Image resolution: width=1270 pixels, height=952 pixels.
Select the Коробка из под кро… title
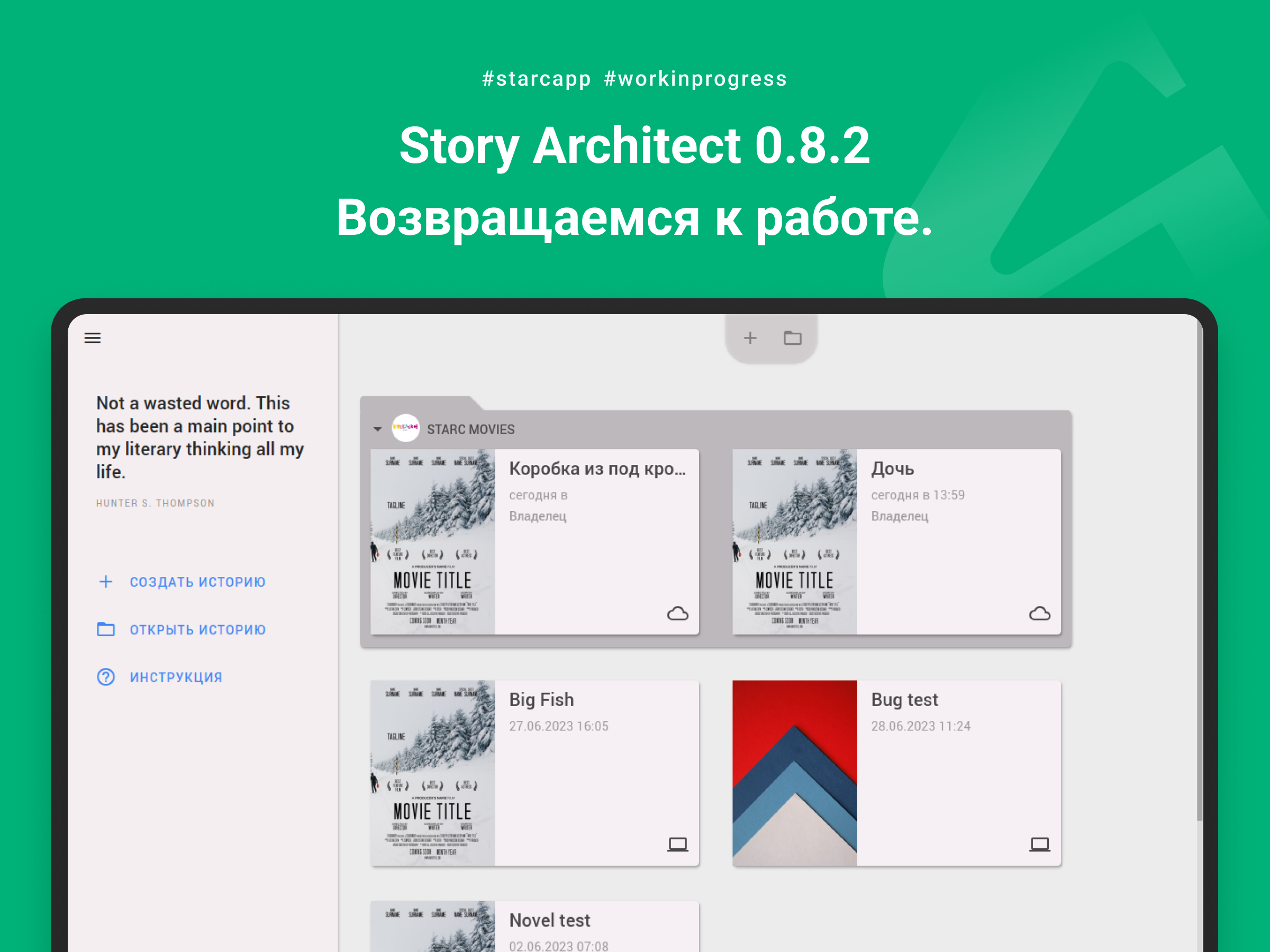[x=597, y=469]
